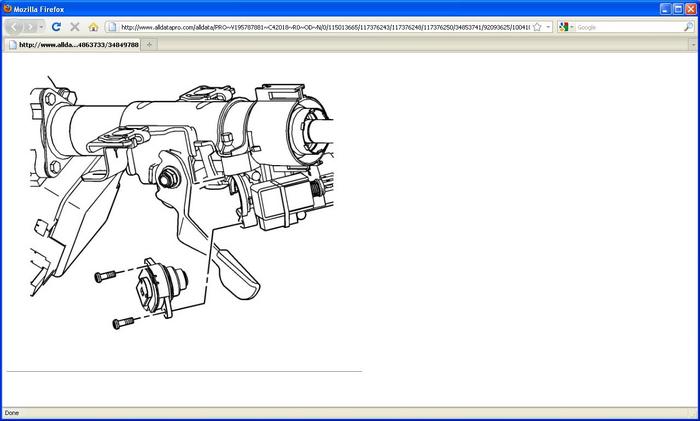Viewport: 700px width, 421px height.
Task: Close the Firefox window
Action: click(x=691, y=9)
